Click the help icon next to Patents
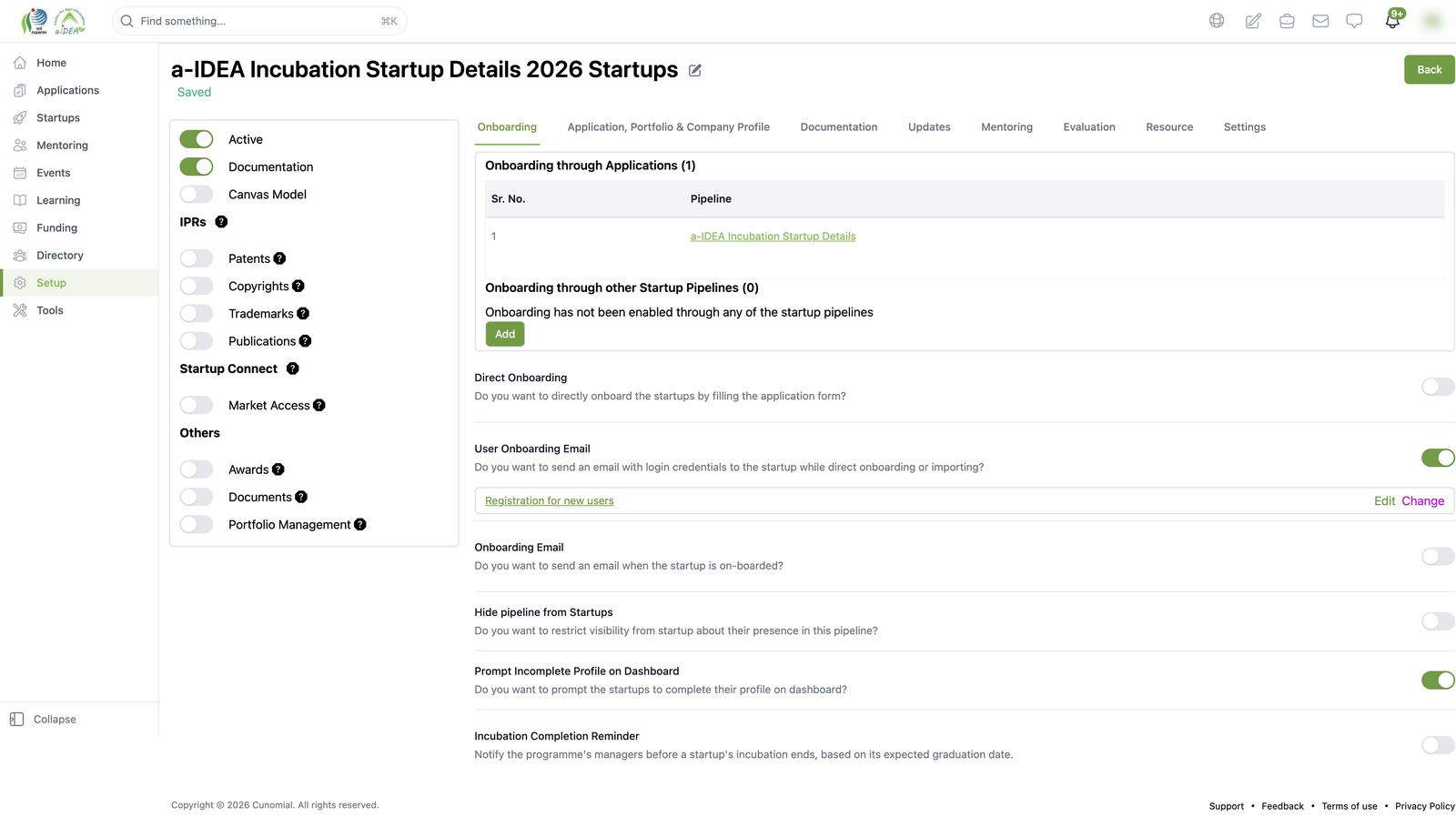The width and height of the screenshot is (1456, 817). [279, 258]
